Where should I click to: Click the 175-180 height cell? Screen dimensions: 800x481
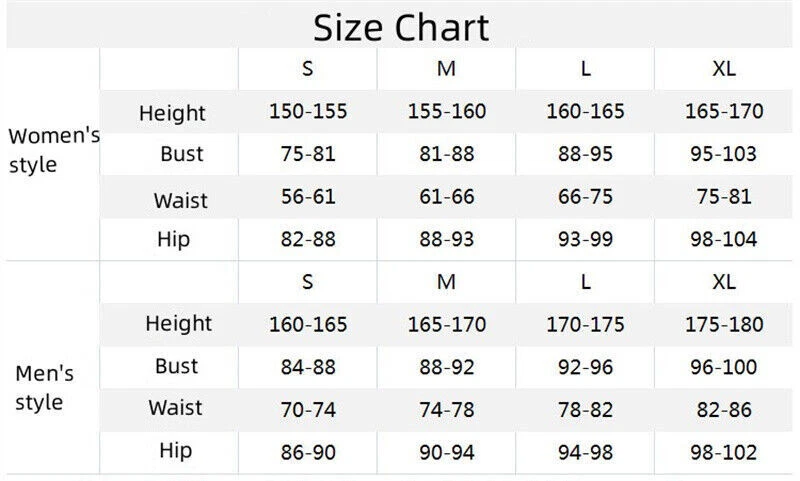click(723, 324)
